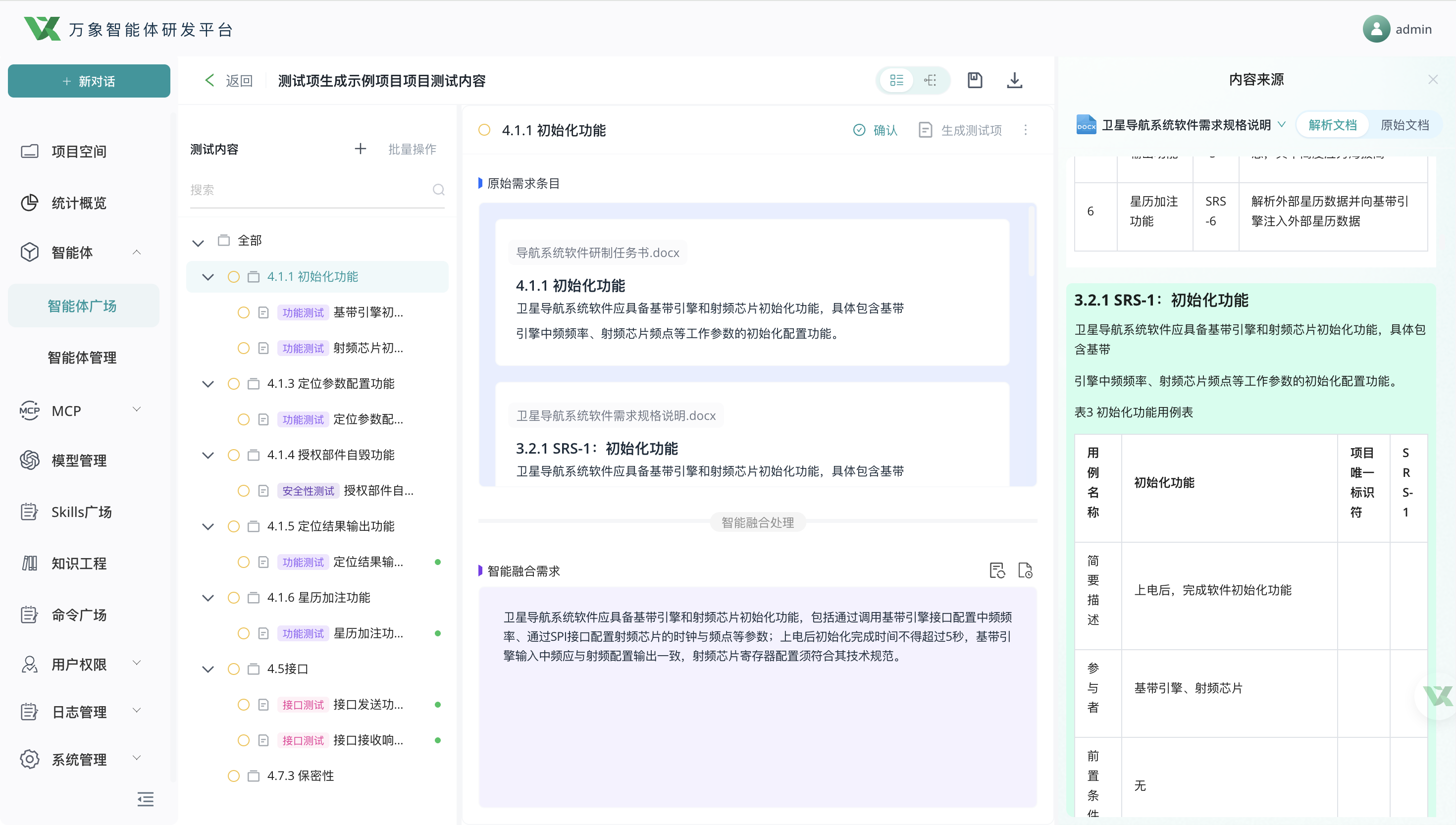
Task: Click the folder icon of 全部
Action: tap(224, 240)
